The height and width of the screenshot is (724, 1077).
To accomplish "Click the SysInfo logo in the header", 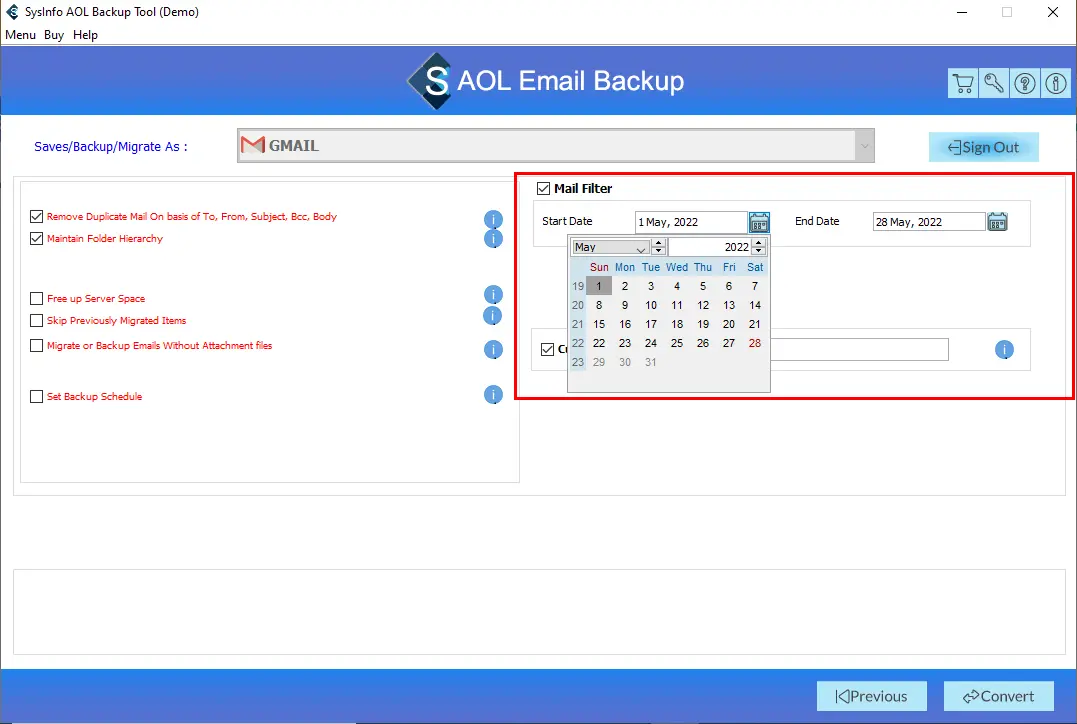I will [x=430, y=81].
